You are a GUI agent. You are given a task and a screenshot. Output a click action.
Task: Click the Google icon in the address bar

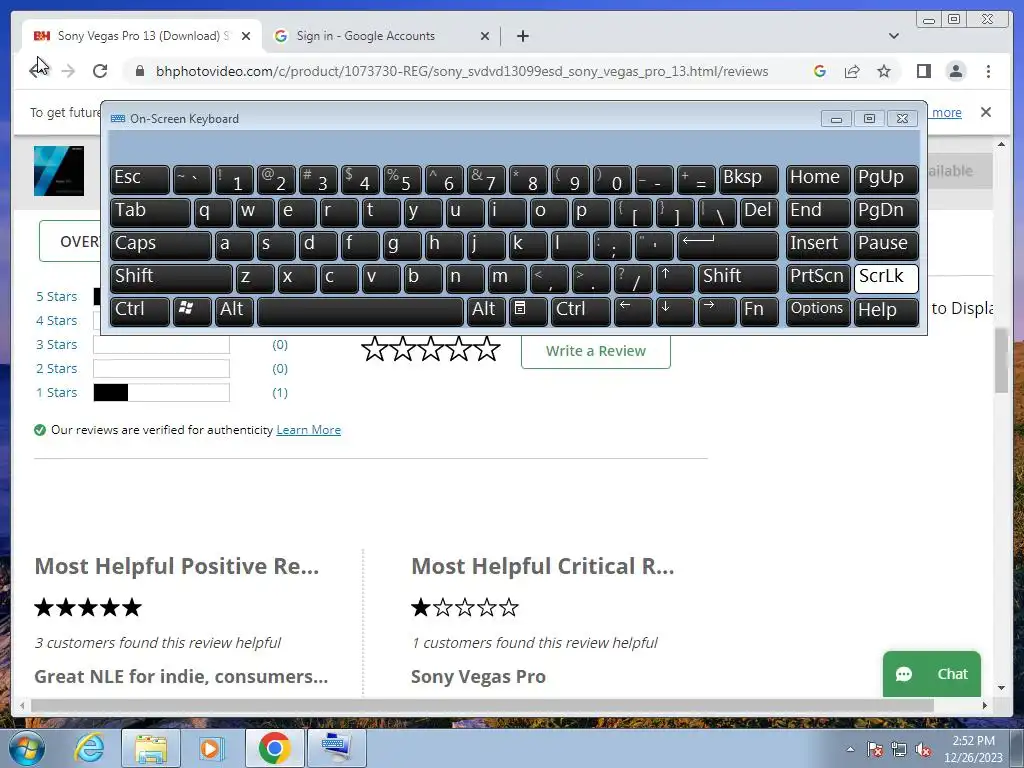820,71
